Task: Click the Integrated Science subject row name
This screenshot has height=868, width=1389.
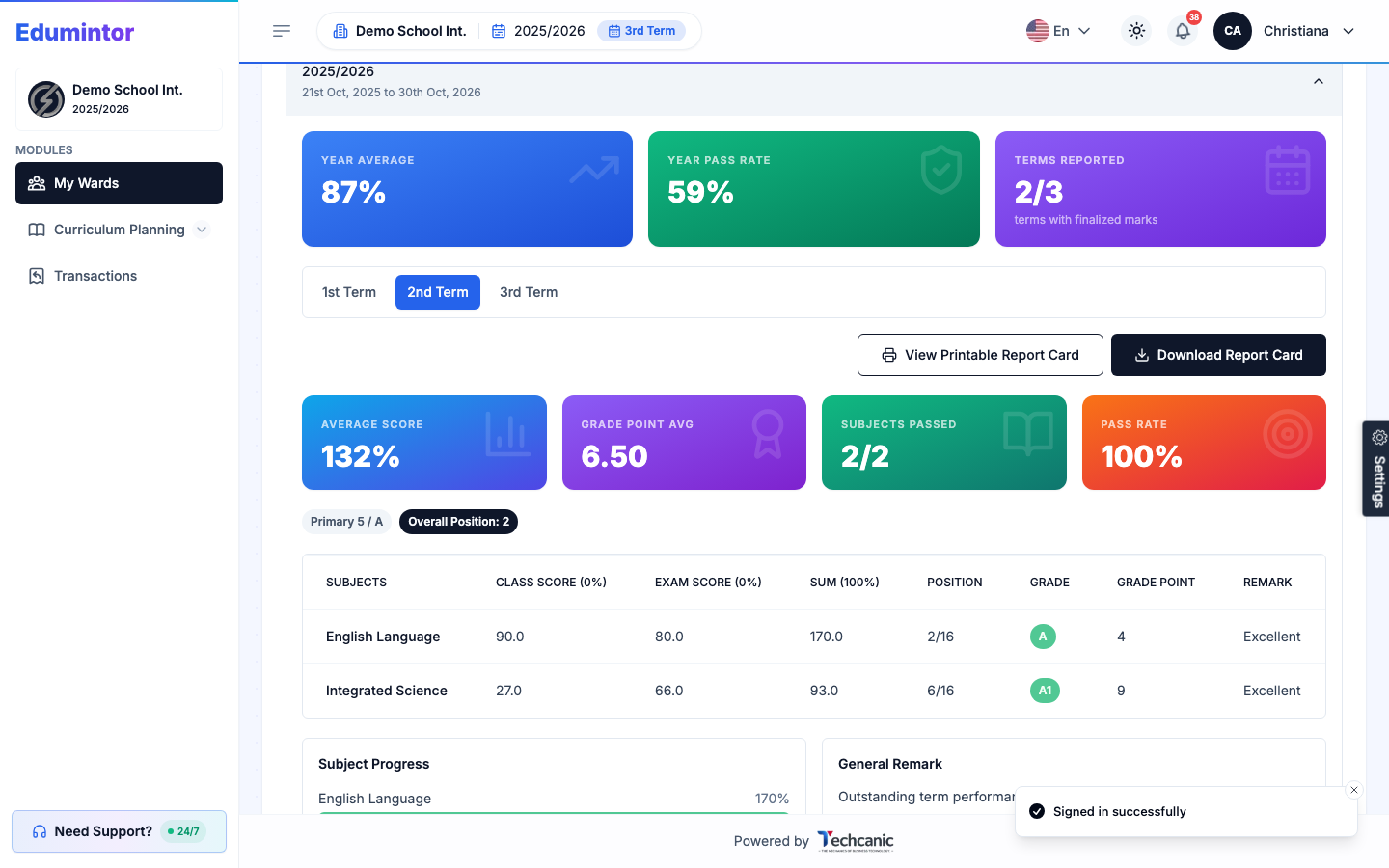Action: (x=387, y=691)
